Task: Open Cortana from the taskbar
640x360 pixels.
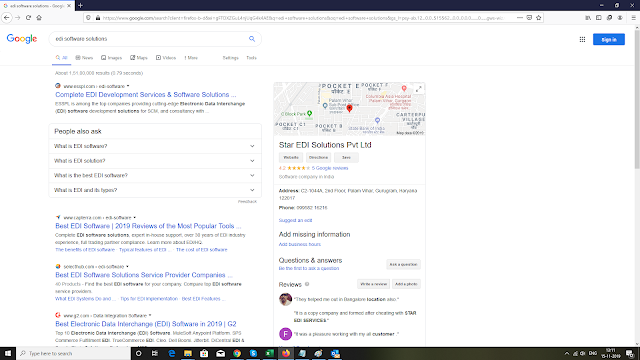Action: (138, 353)
